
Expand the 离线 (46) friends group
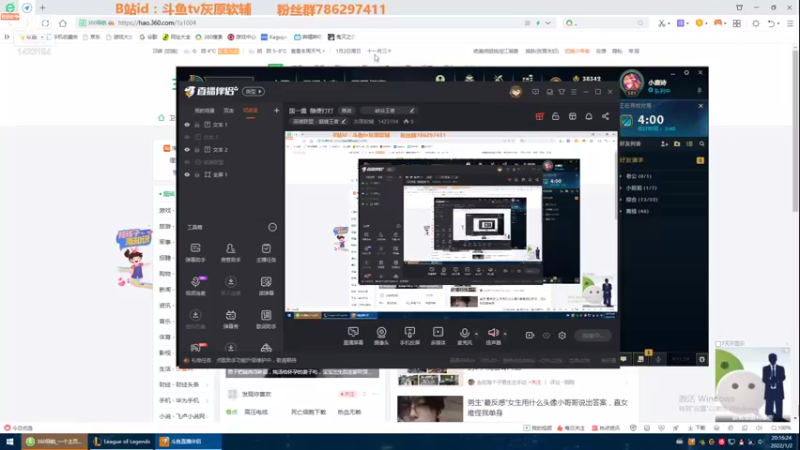click(x=636, y=211)
